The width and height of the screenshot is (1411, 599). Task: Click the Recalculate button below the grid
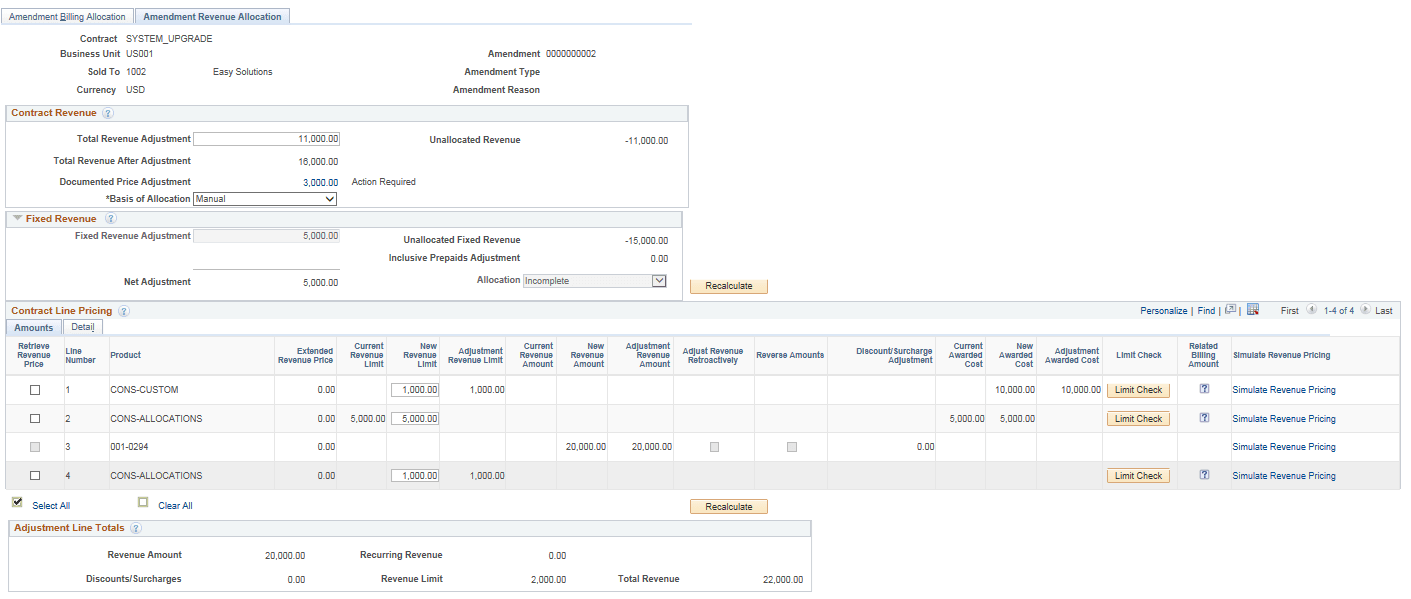[728, 506]
